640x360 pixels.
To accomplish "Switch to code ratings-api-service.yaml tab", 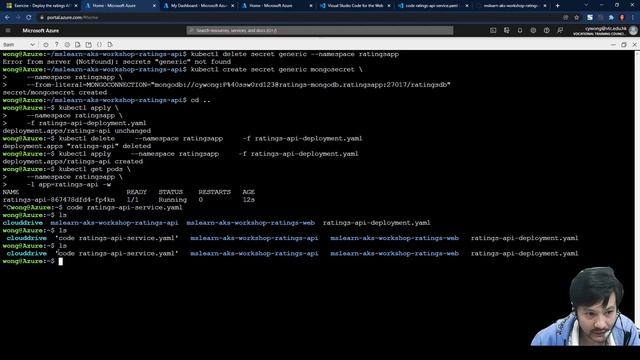I will [433, 6].
